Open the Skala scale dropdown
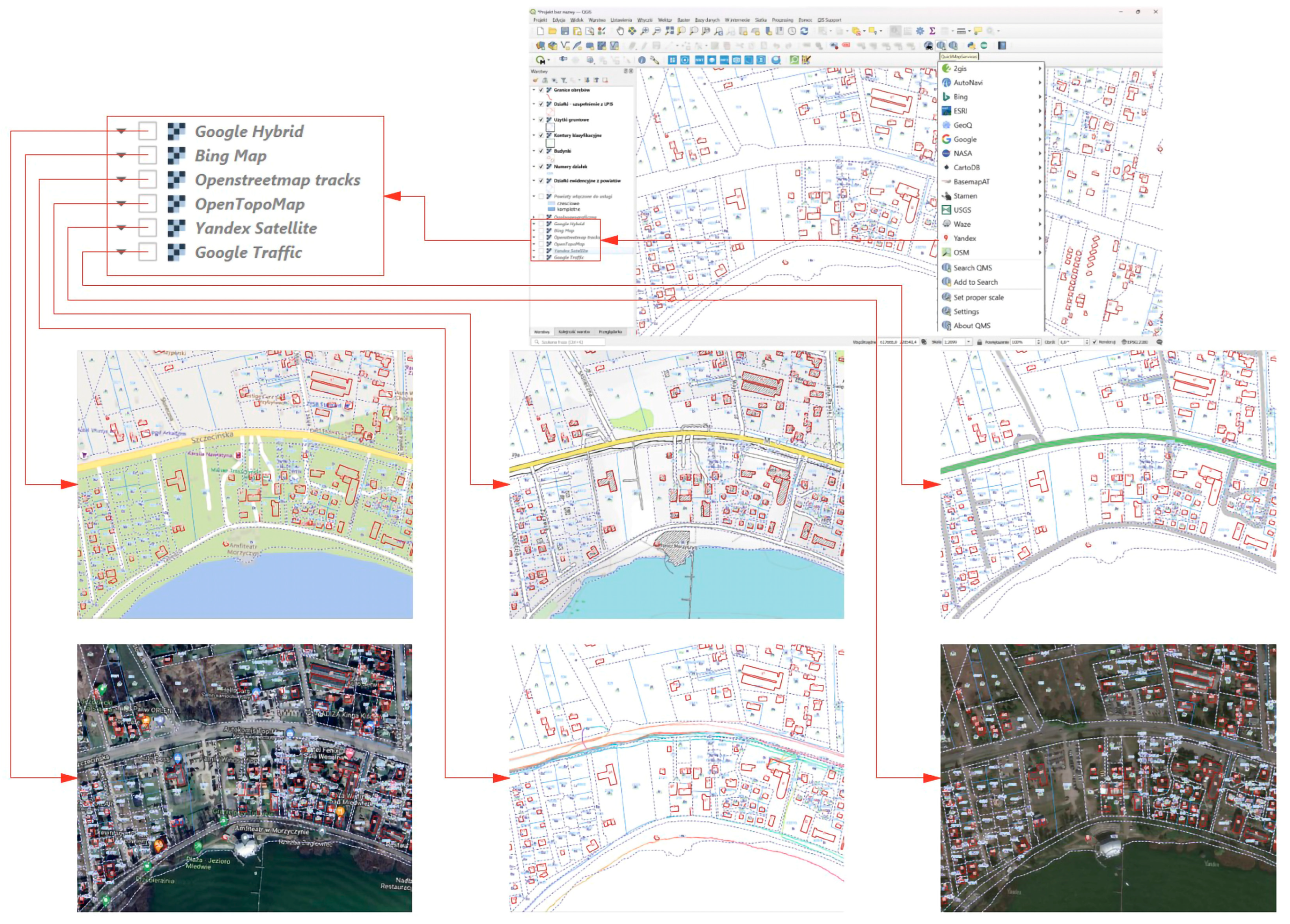The image size is (1290, 924). [x=968, y=342]
